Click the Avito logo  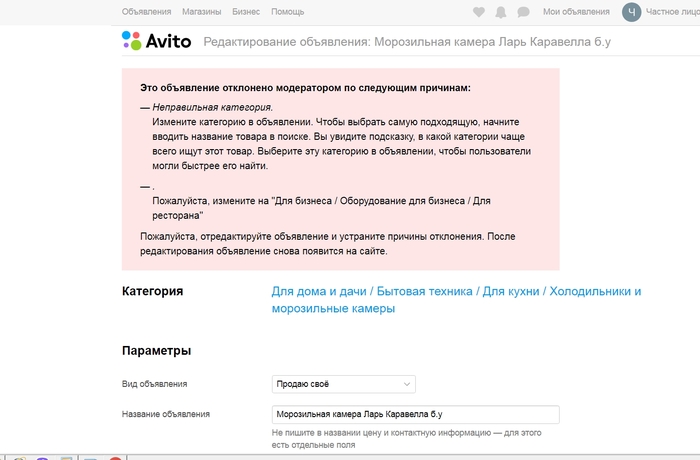point(156,41)
